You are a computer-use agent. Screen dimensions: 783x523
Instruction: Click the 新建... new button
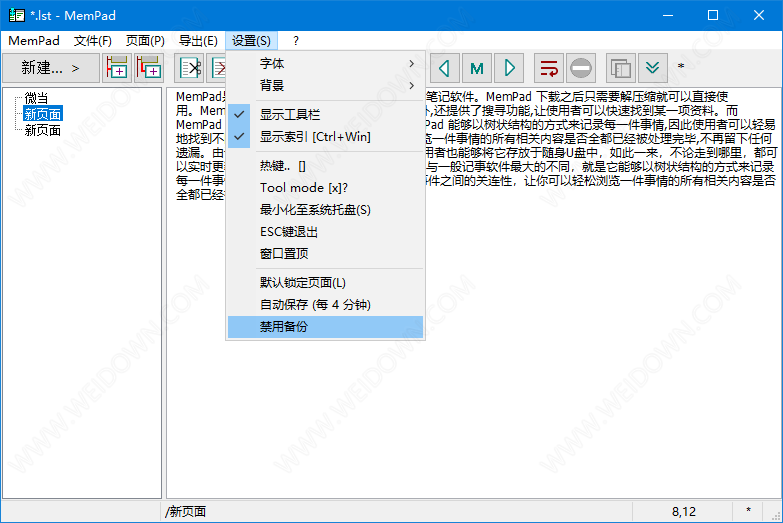click(x=50, y=67)
